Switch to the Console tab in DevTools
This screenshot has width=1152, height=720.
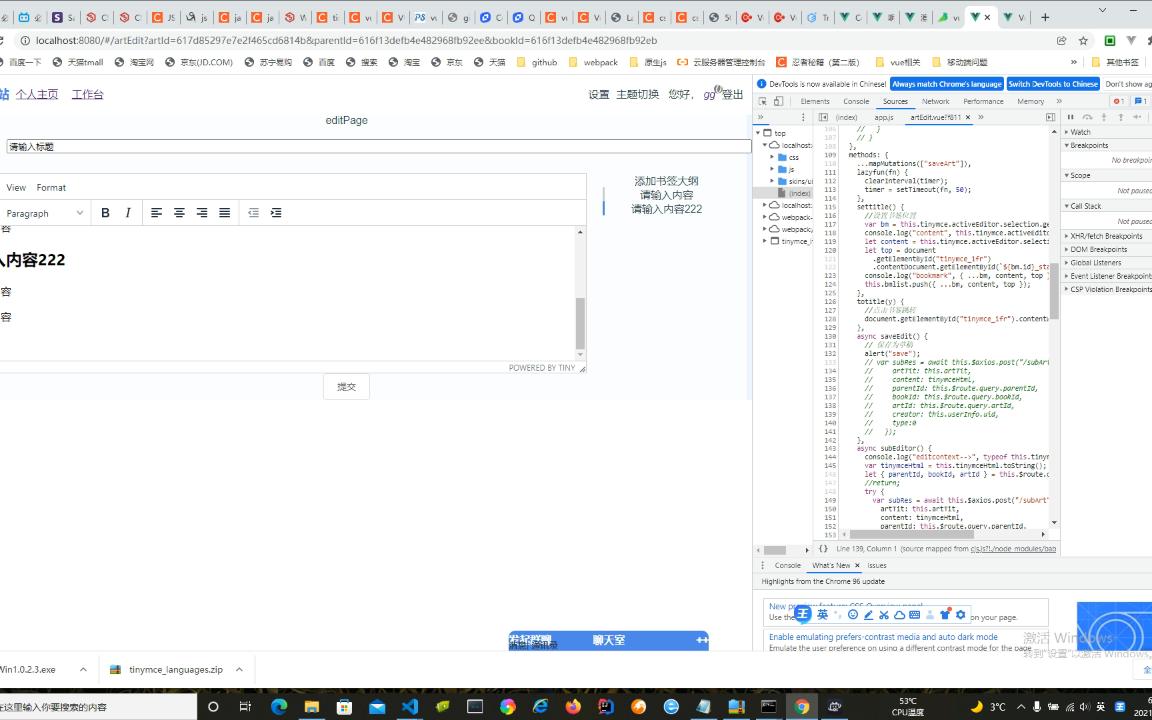[x=856, y=101]
